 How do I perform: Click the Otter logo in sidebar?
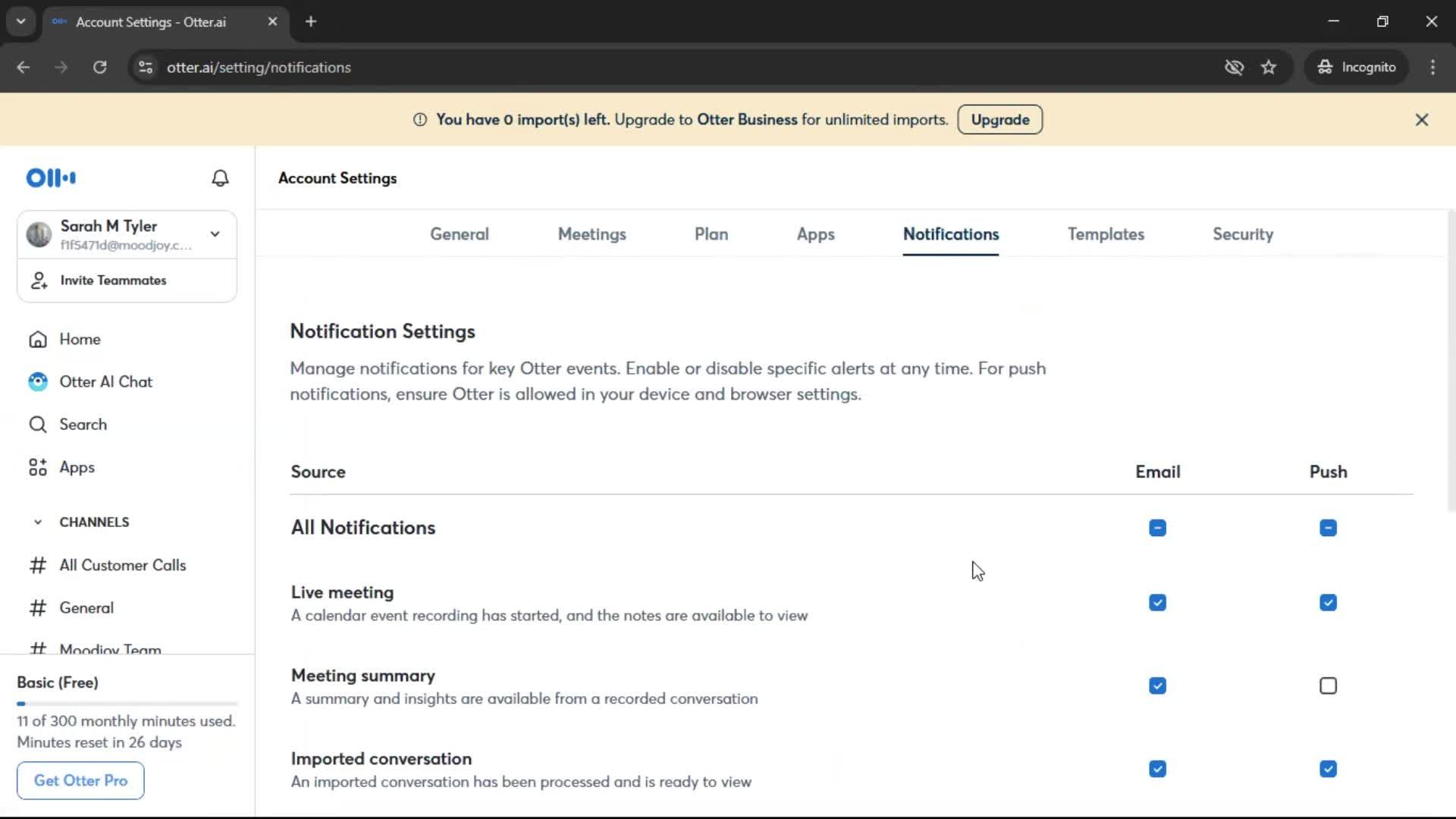(51, 177)
